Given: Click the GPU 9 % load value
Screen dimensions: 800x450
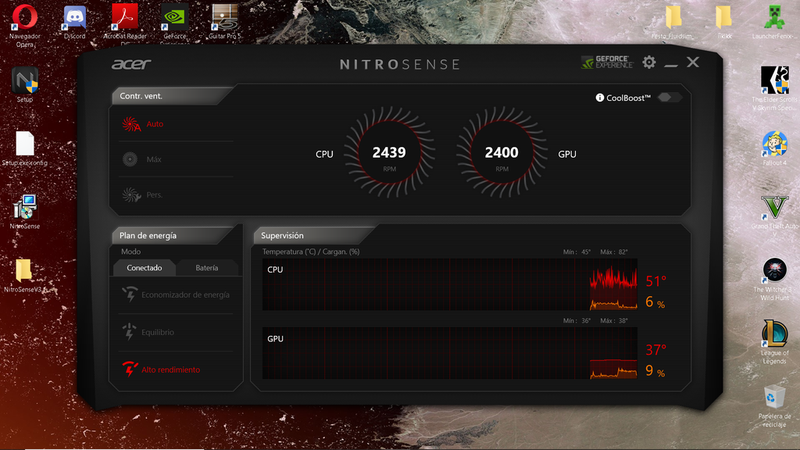Looking at the screenshot, I should click(655, 371).
